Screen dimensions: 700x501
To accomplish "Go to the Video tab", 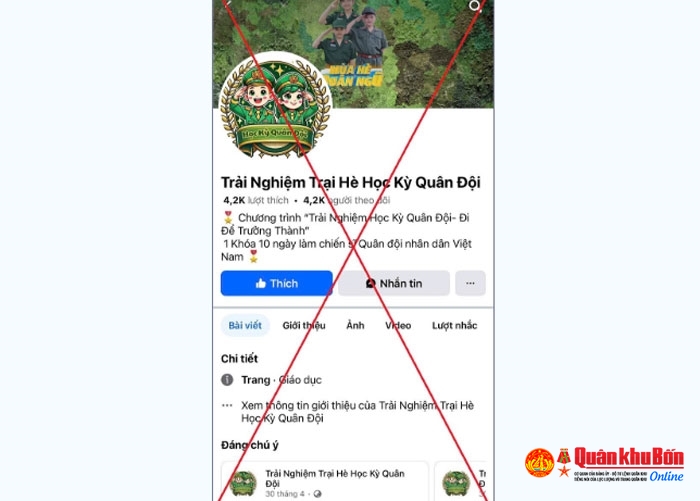I will (398, 326).
